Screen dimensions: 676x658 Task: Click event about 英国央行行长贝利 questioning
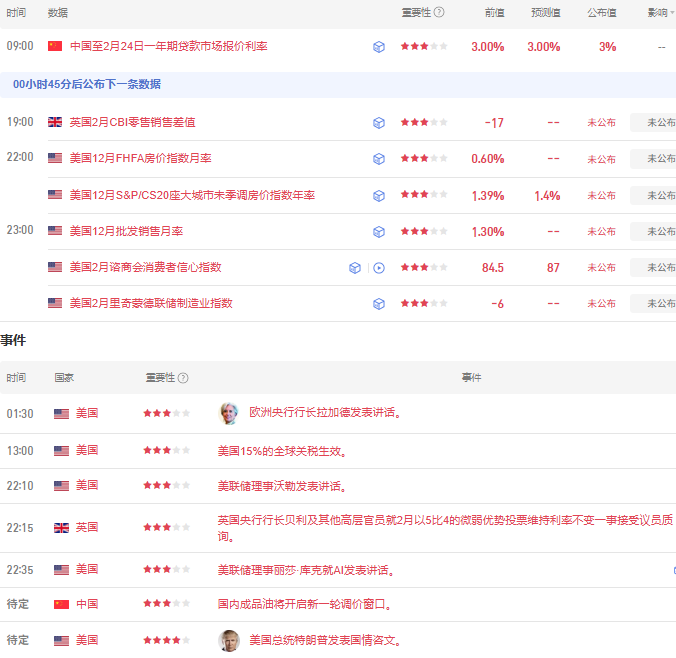(445, 528)
